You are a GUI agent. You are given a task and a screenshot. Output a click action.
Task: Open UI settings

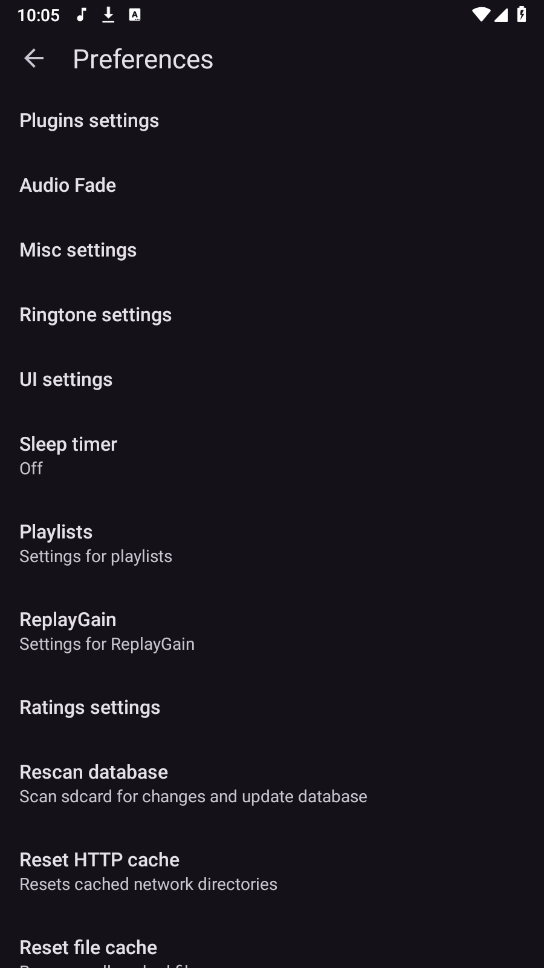[272, 380]
